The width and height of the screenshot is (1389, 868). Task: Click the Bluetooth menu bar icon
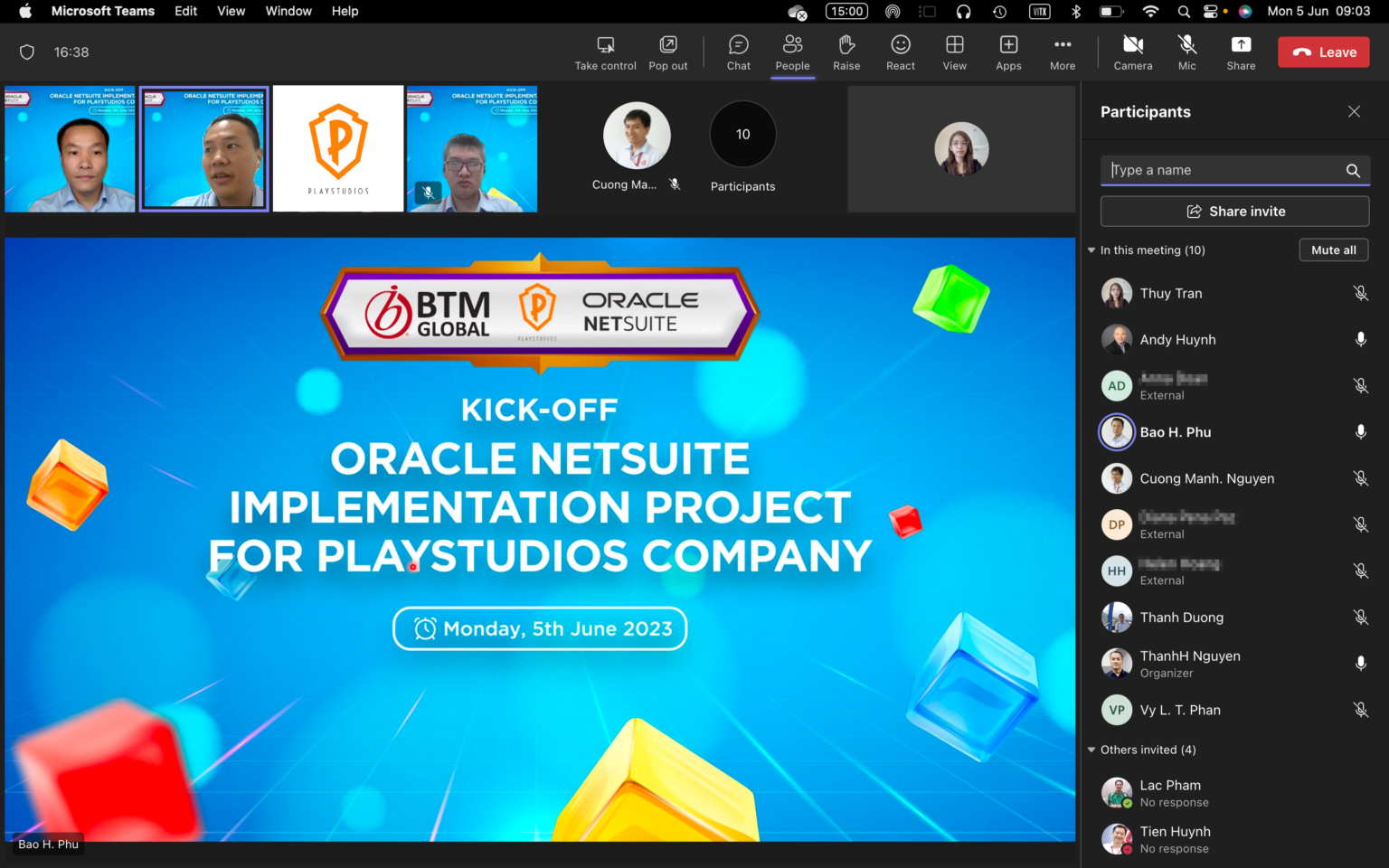click(1076, 11)
